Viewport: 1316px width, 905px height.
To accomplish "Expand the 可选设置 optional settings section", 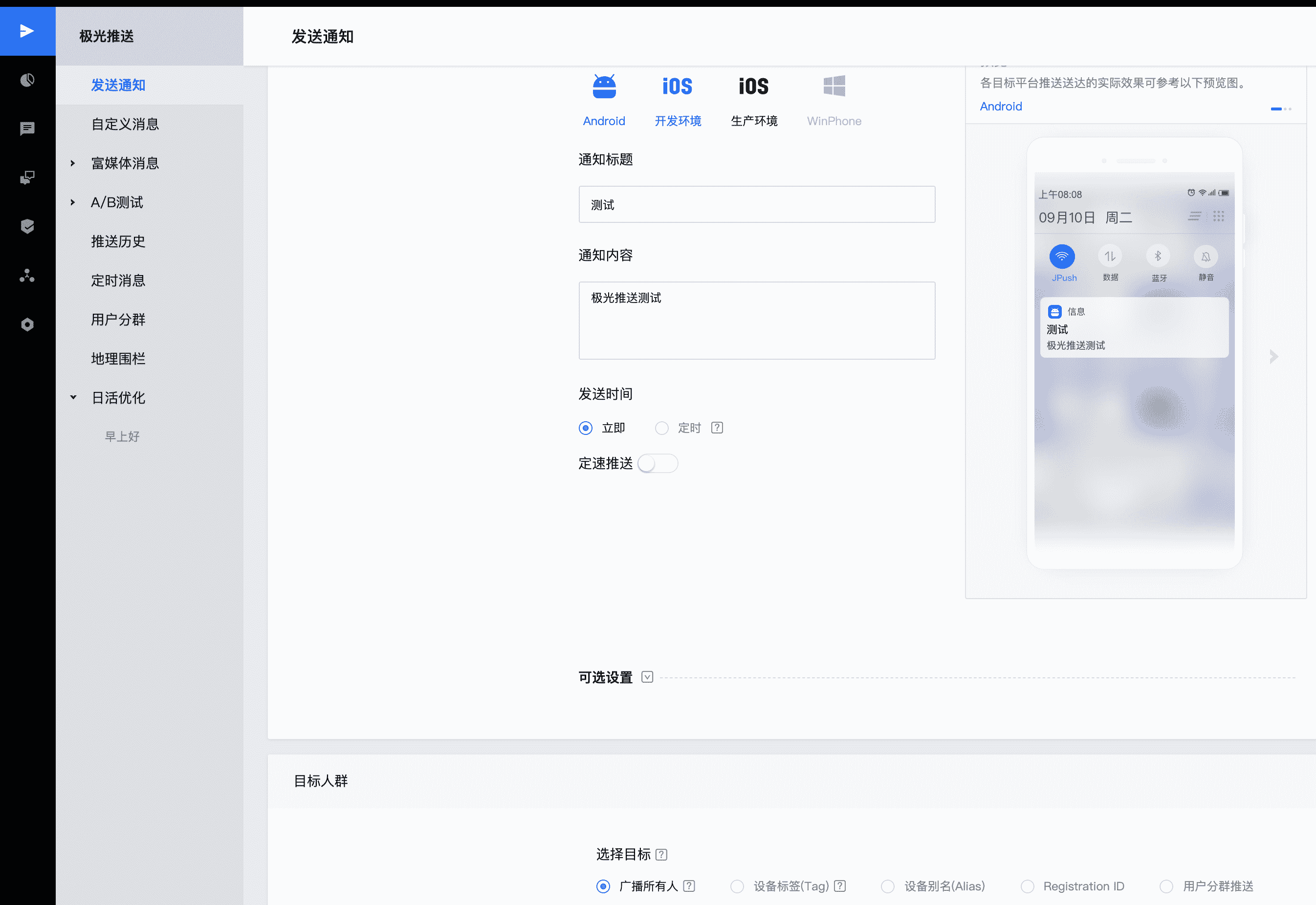I will click(647, 677).
